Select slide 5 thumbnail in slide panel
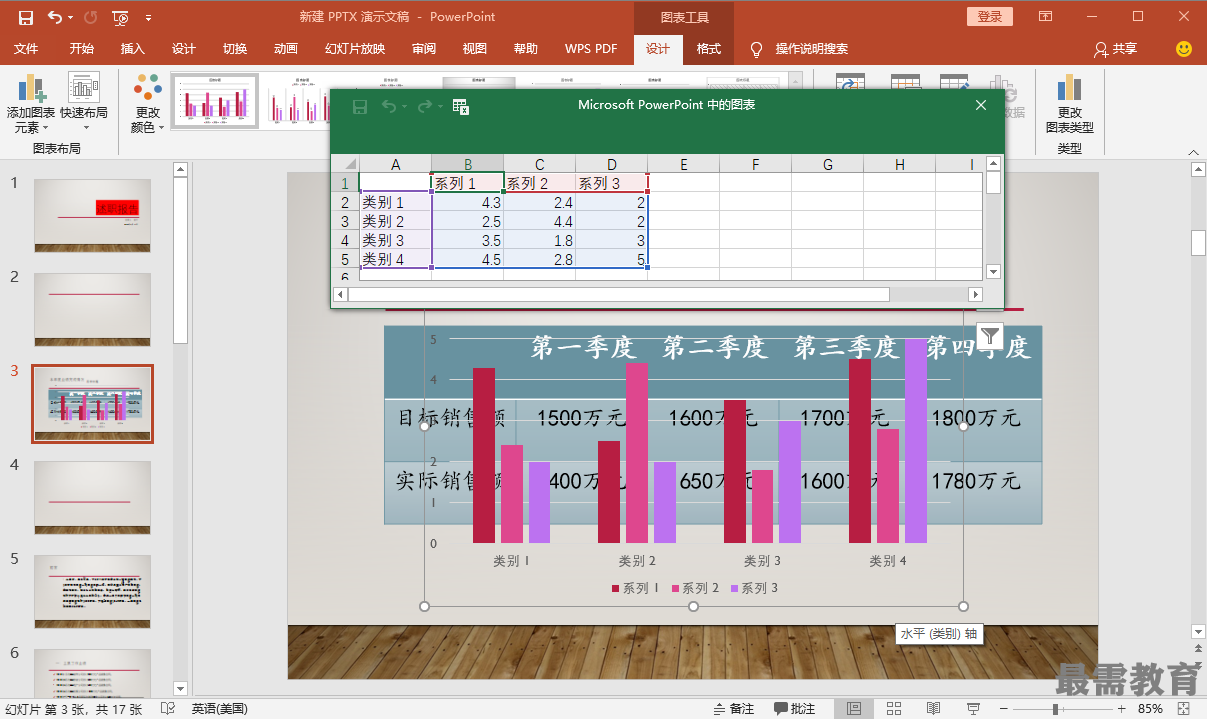 point(92,591)
